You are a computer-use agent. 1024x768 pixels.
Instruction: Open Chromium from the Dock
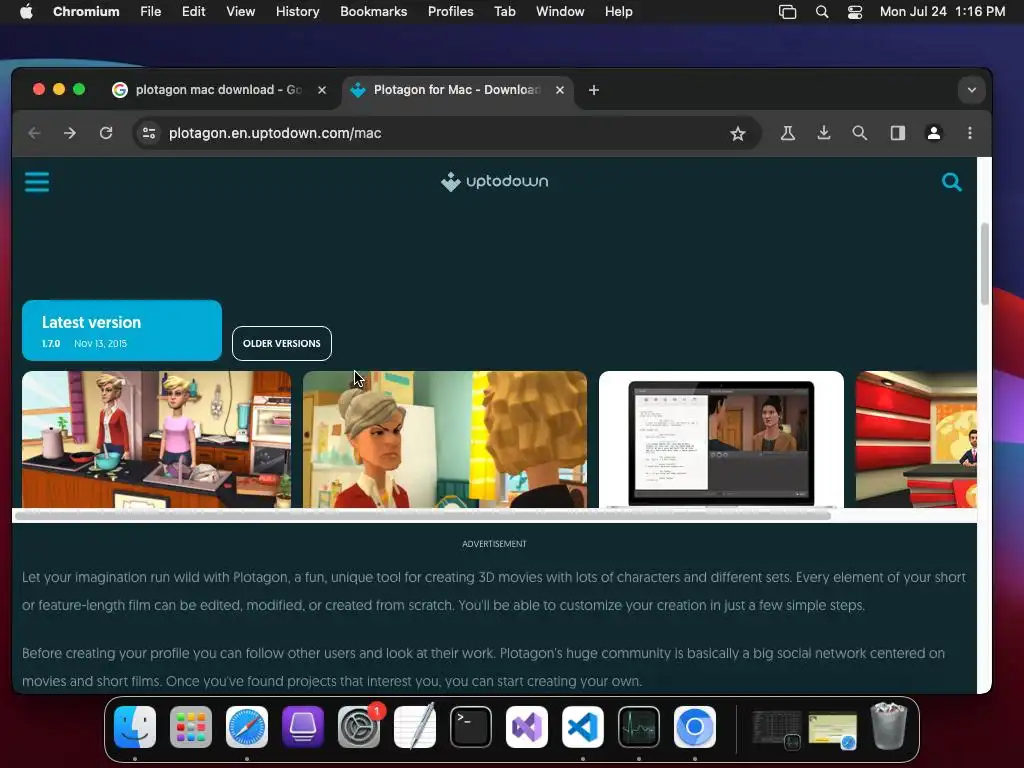[695, 727]
